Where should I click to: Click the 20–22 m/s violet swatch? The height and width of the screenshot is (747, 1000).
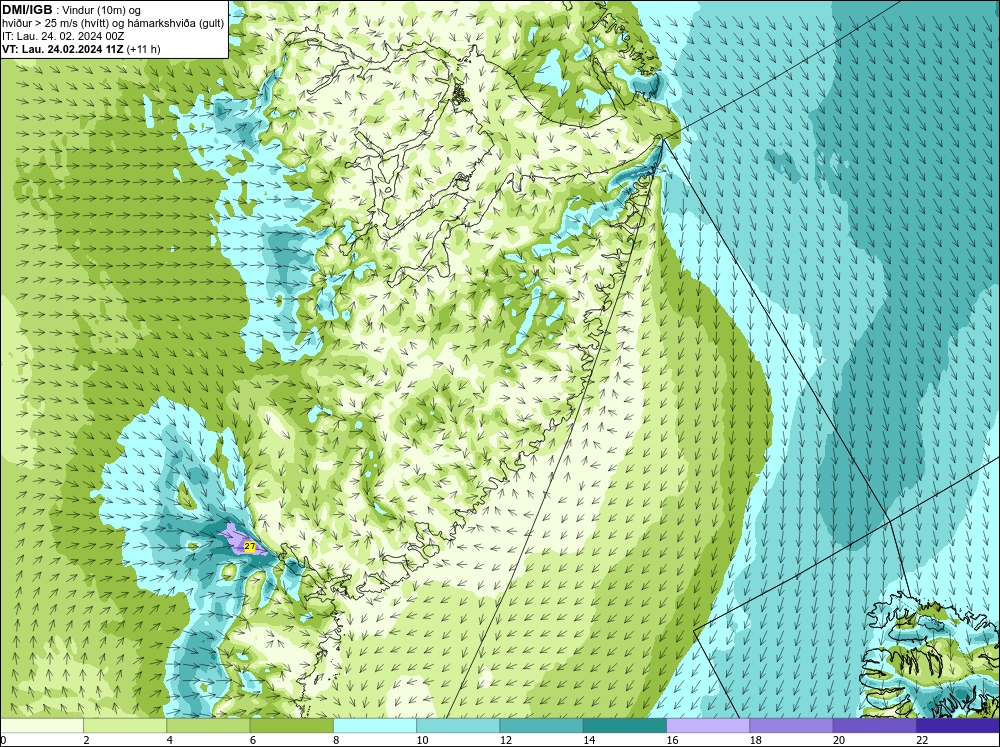[874, 726]
